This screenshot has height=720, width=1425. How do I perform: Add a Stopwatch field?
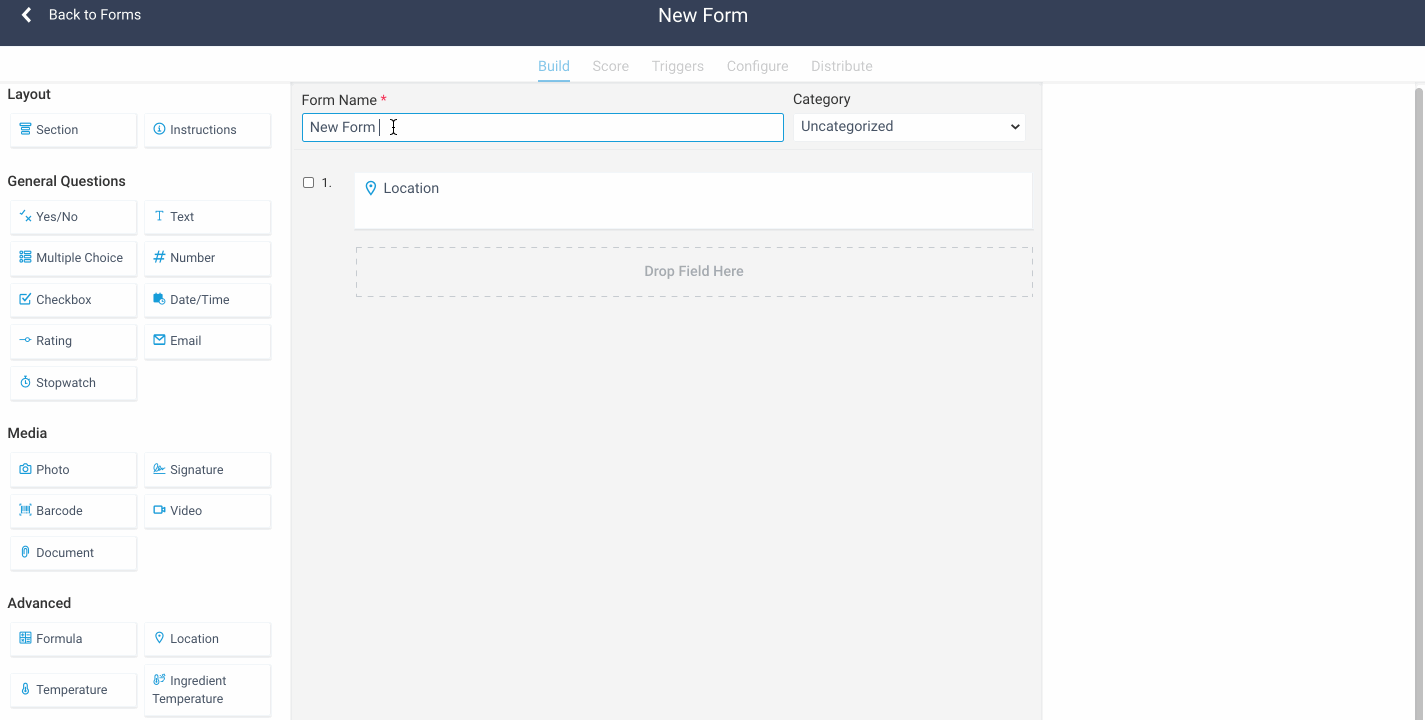pos(73,383)
